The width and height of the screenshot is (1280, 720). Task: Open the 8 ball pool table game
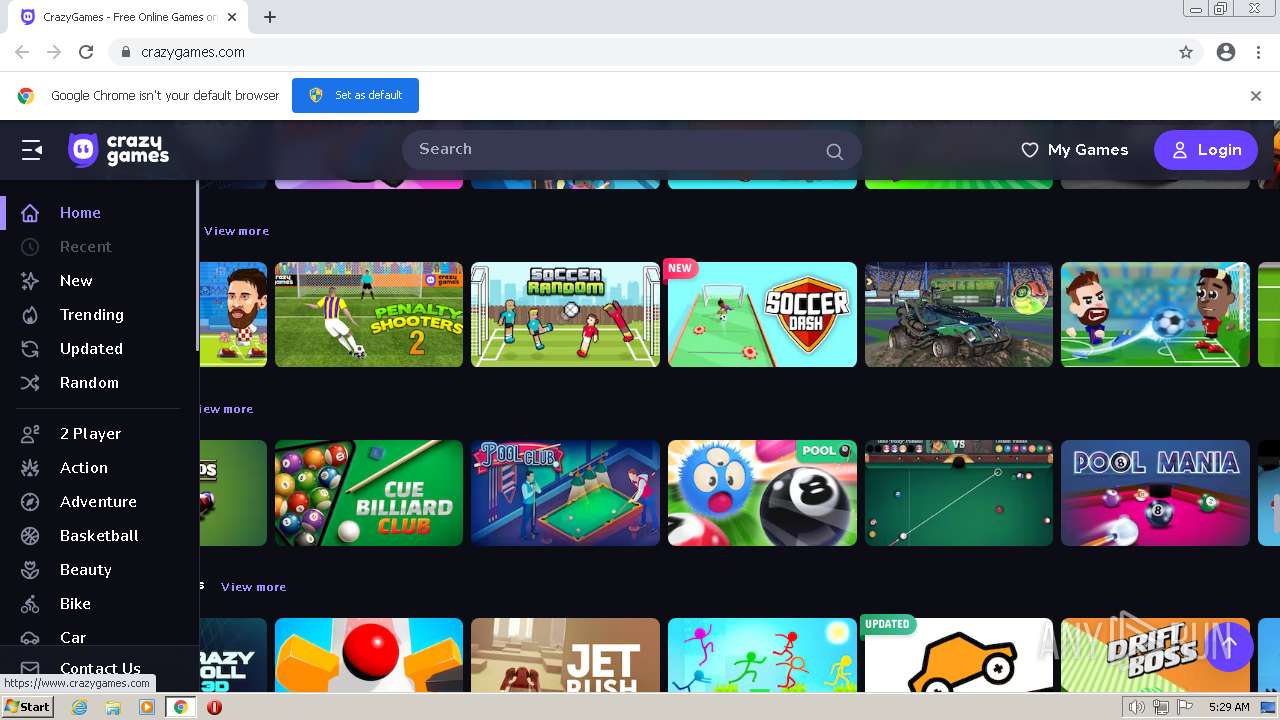[959, 492]
